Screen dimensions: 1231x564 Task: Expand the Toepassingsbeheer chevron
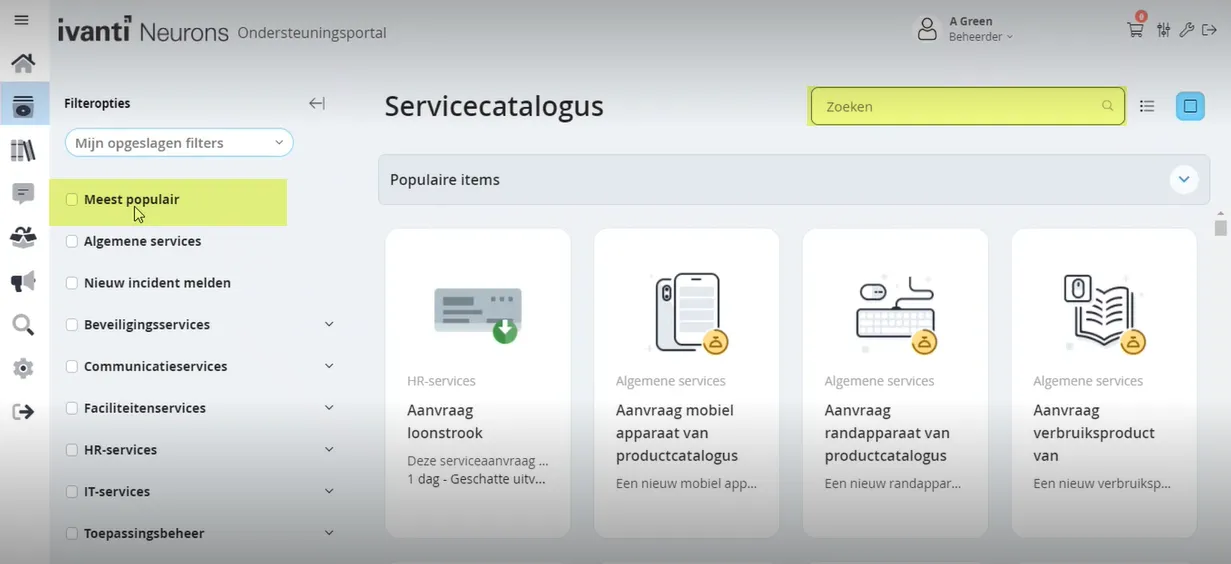329,533
